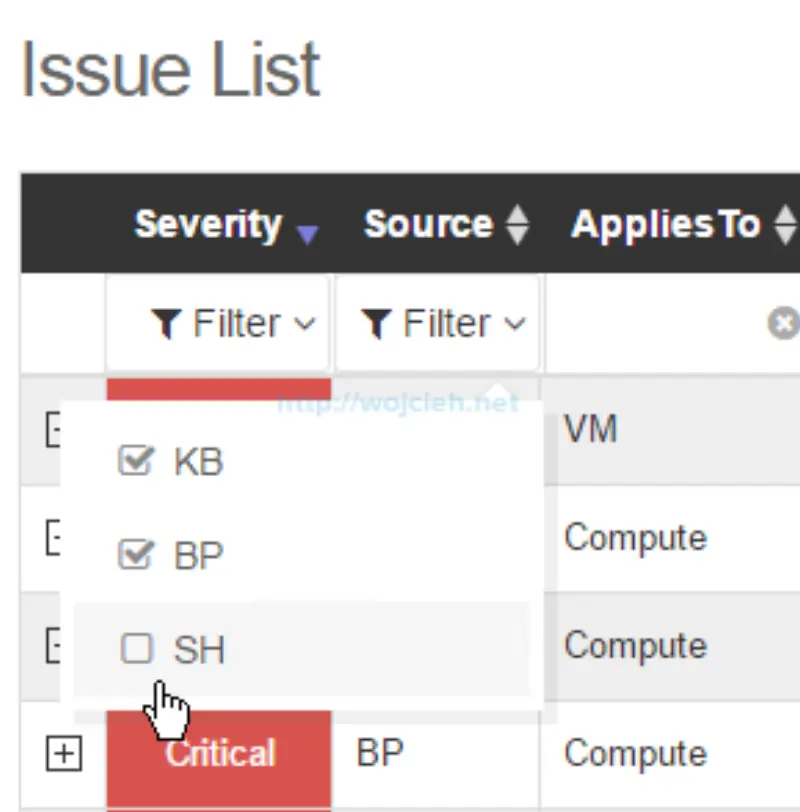Click the funnel icon in Severity filter

(x=166, y=323)
